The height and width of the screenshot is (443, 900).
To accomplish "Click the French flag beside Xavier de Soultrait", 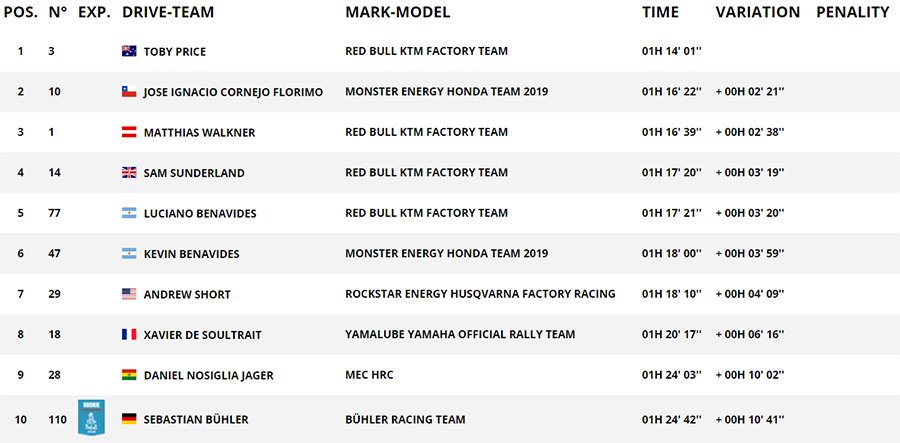I will [128, 334].
